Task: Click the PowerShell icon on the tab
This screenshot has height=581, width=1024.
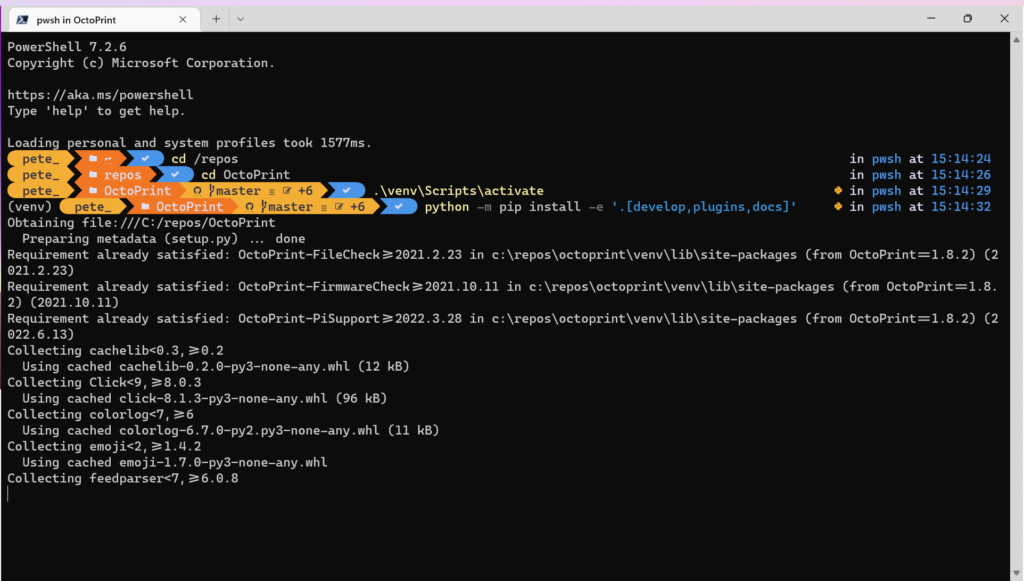Action: [x=22, y=20]
